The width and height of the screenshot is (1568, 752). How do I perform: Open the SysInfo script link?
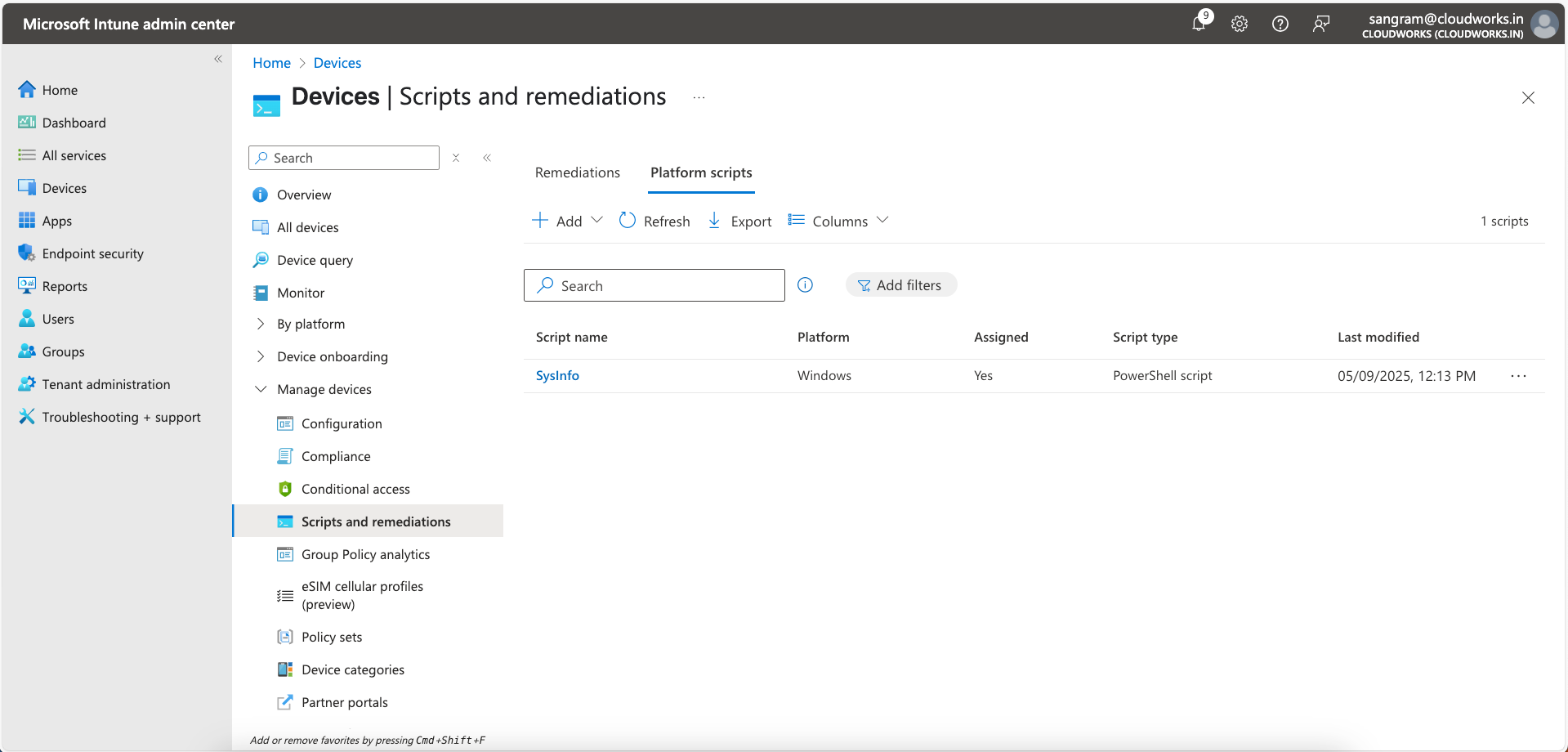[557, 375]
